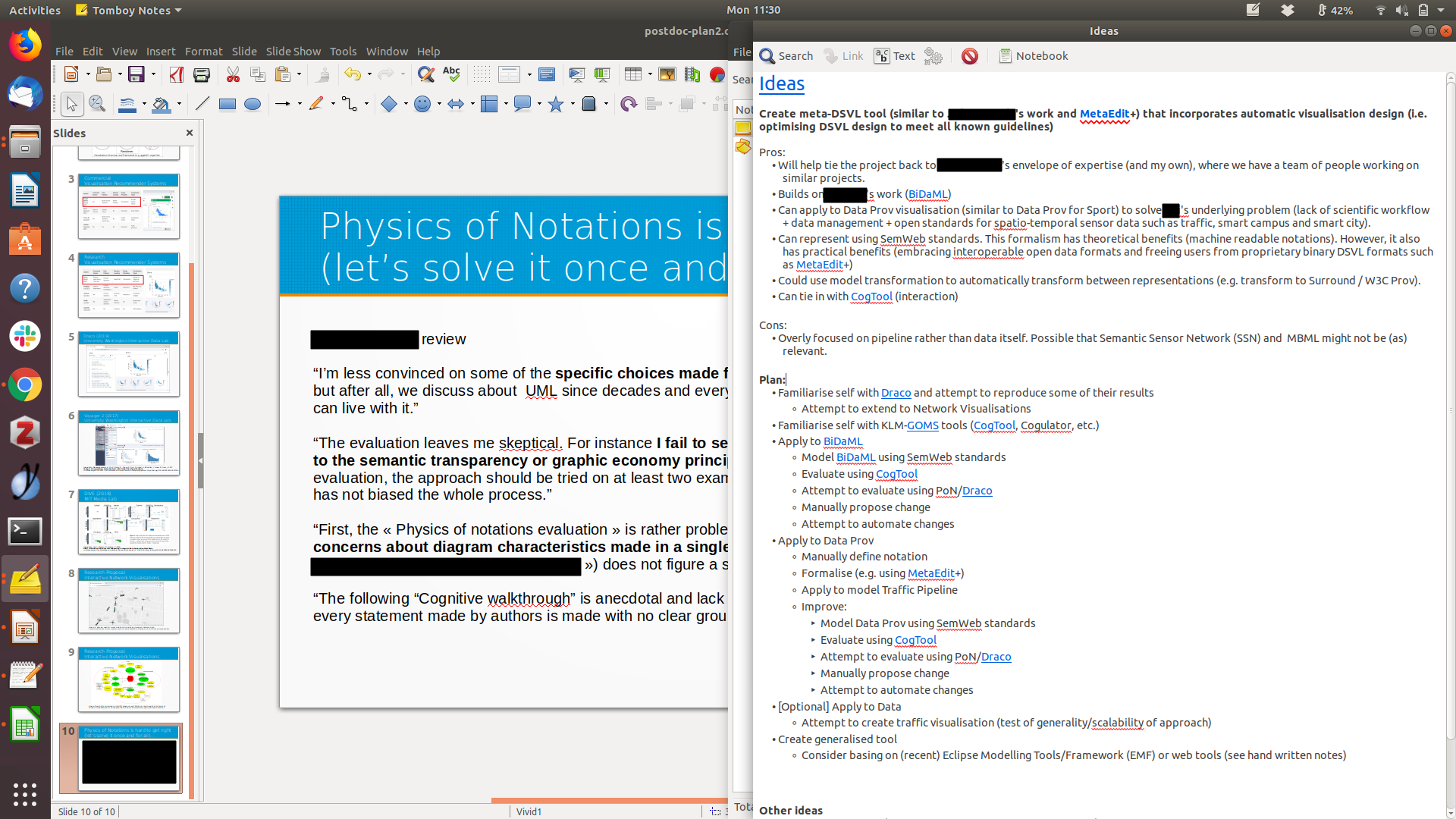Open the Paste options dropdown arrow
This screenshot has width=1456, height=819.
(x=300, y=74)
